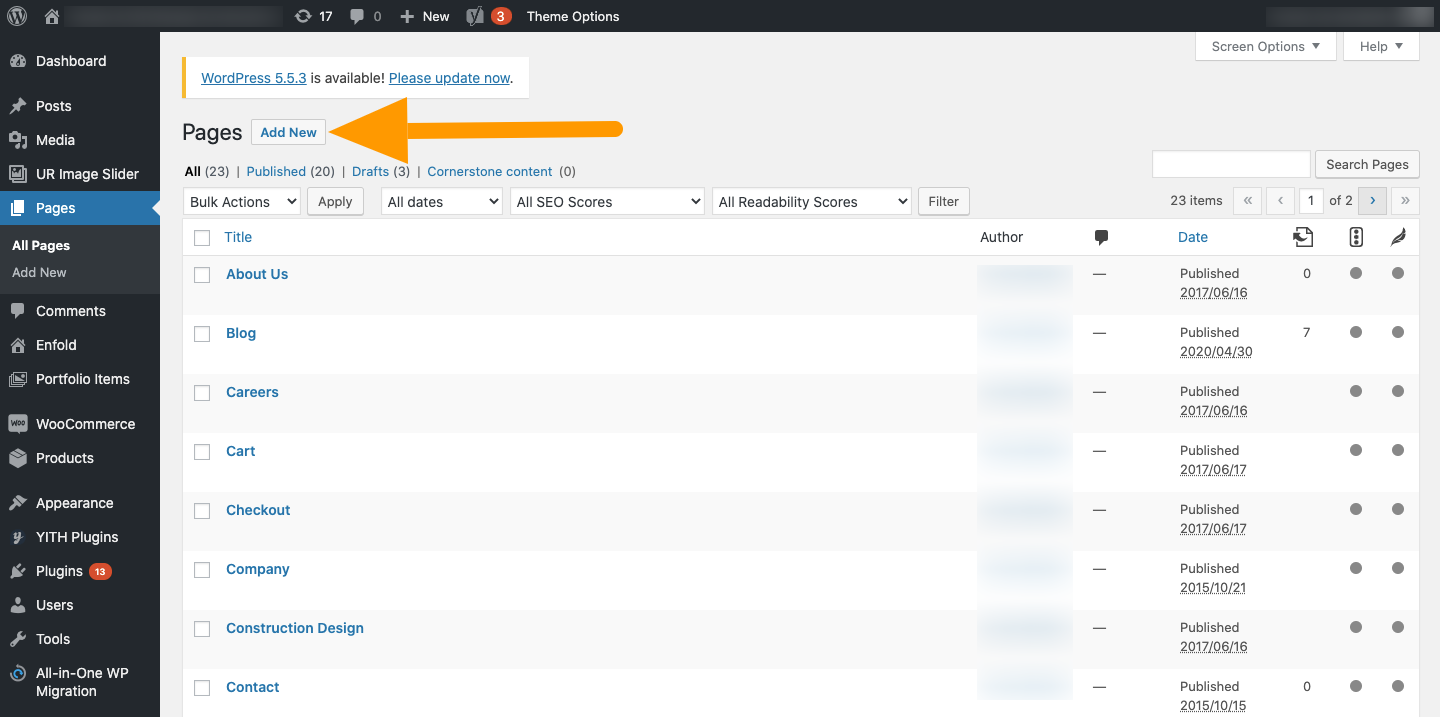
Task: Open UR Image Slider menu
Action: point(80,174)
